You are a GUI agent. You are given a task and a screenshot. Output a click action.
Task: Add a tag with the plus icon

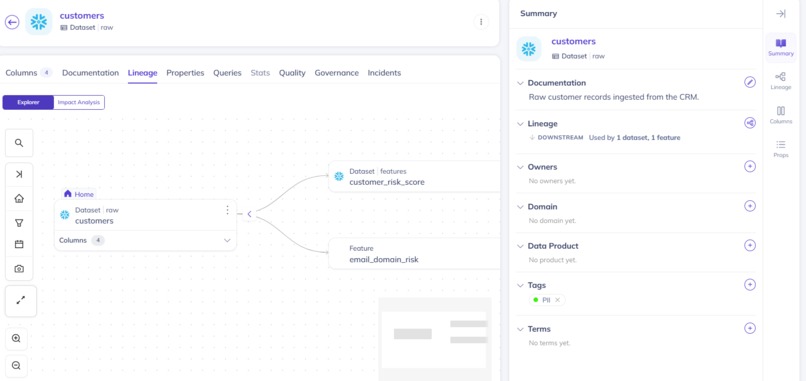coord(750,284)
